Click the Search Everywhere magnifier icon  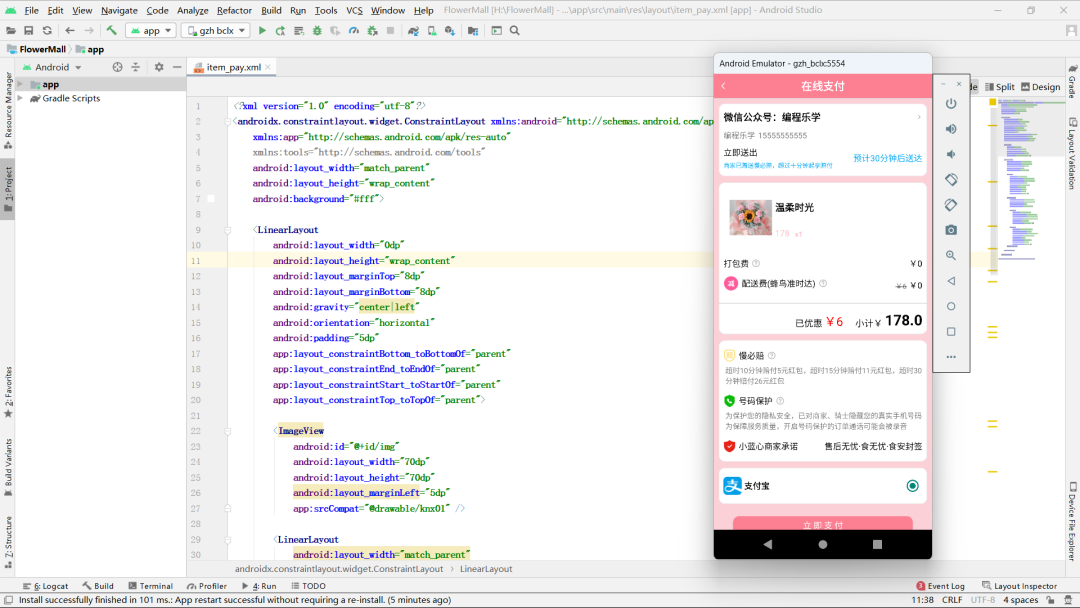click(x=515, y=30)
